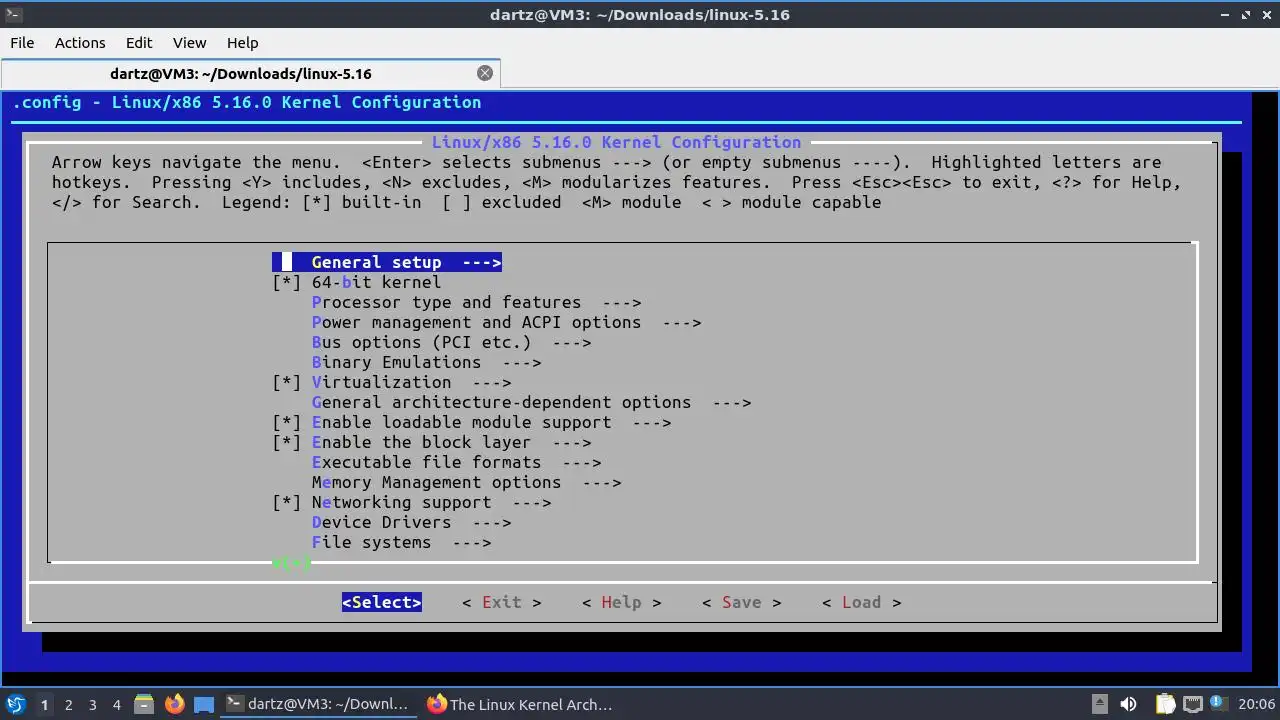Click the removable media eject tray icon
Screen dimensions: 1280x720
coord(1099,704)
